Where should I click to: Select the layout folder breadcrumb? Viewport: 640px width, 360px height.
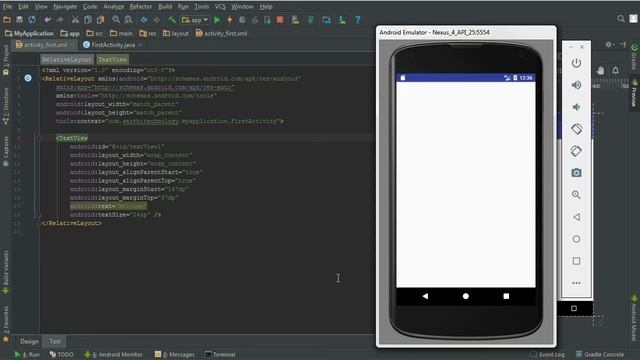(176, 33)
